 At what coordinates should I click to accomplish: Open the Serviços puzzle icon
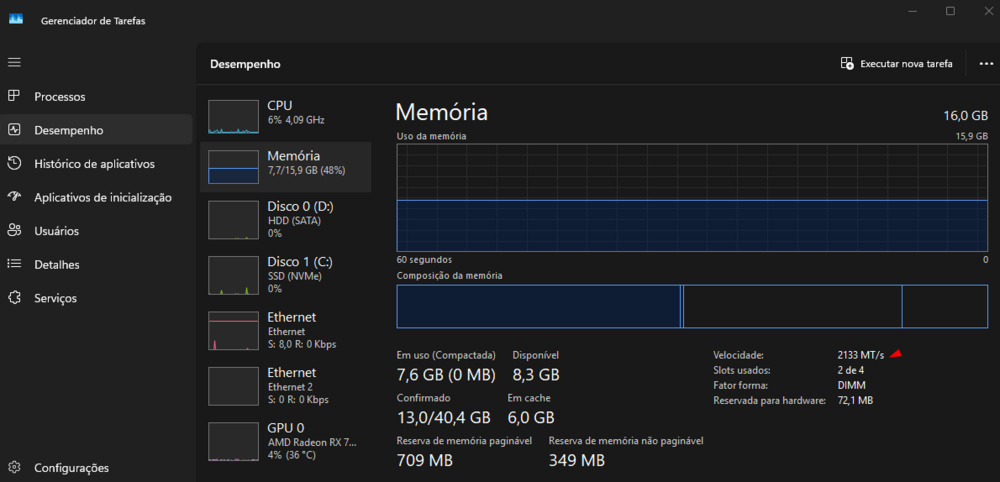pos(14,298)
